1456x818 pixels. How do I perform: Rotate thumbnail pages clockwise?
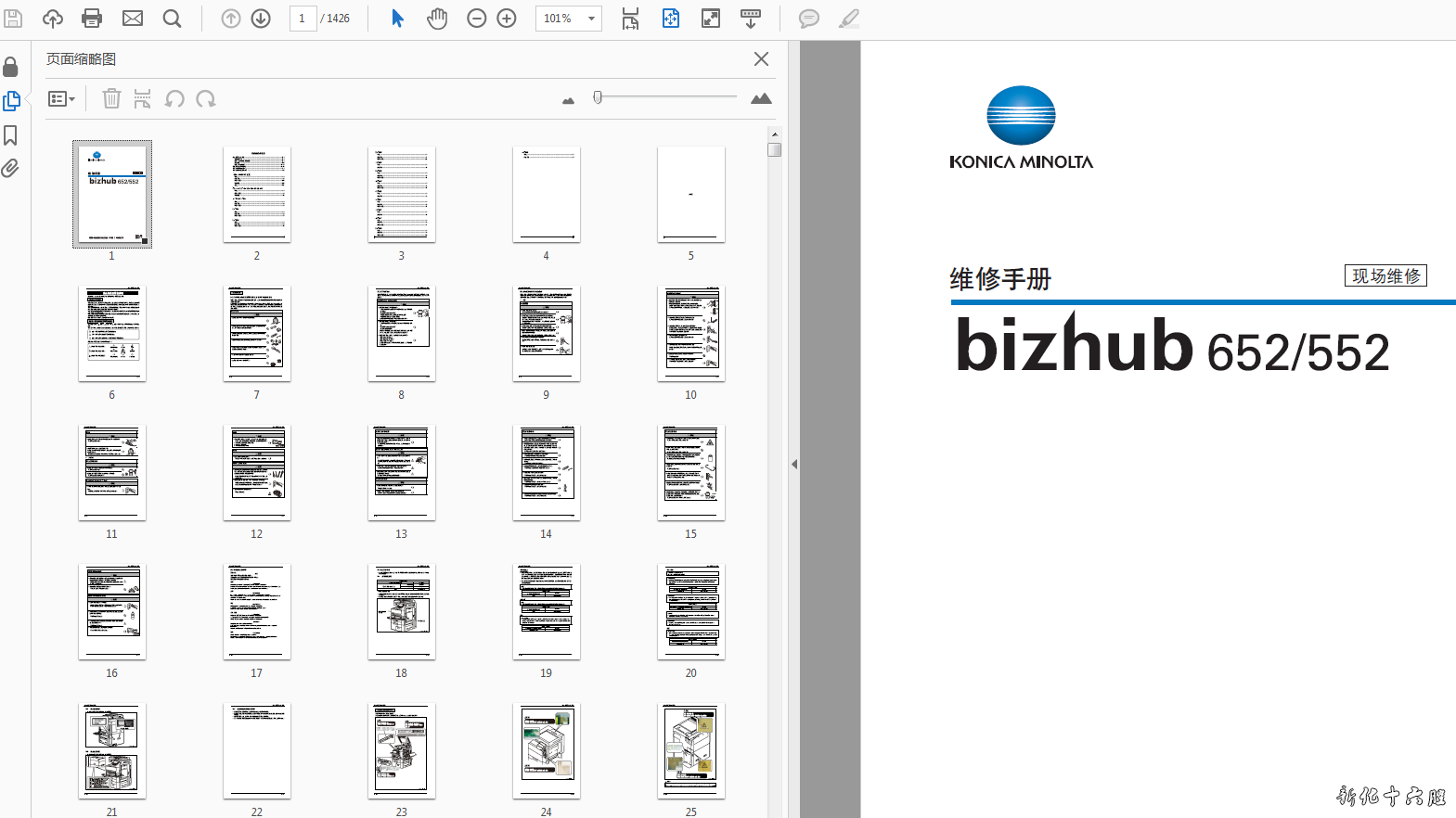(206, 99)
